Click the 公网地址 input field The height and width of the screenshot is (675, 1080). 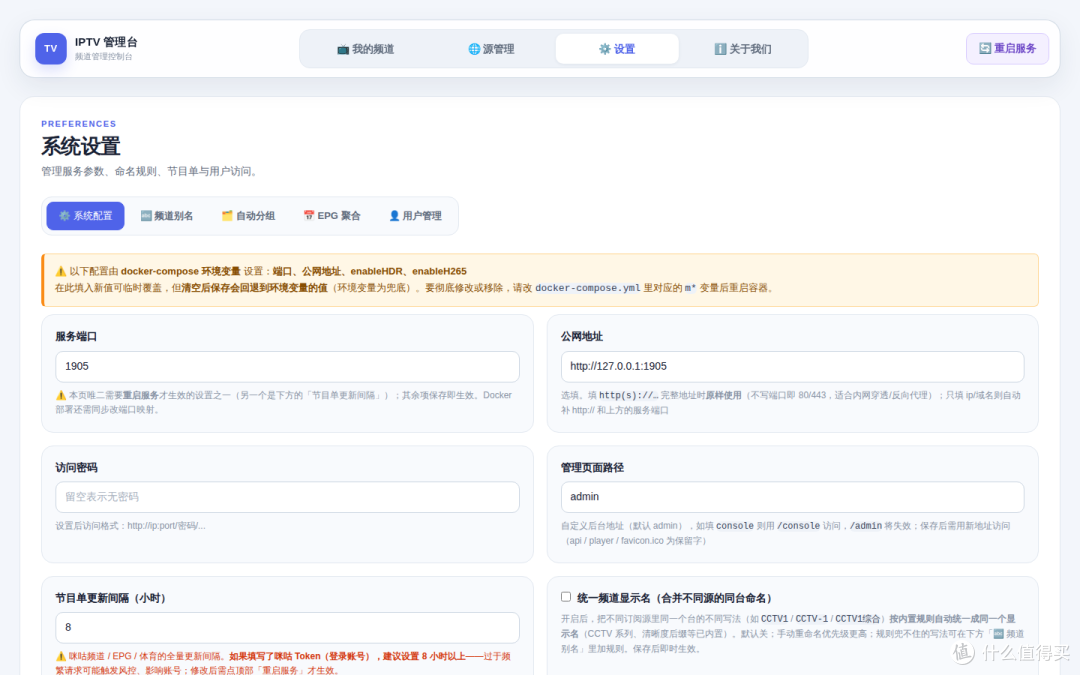point(792,366)
